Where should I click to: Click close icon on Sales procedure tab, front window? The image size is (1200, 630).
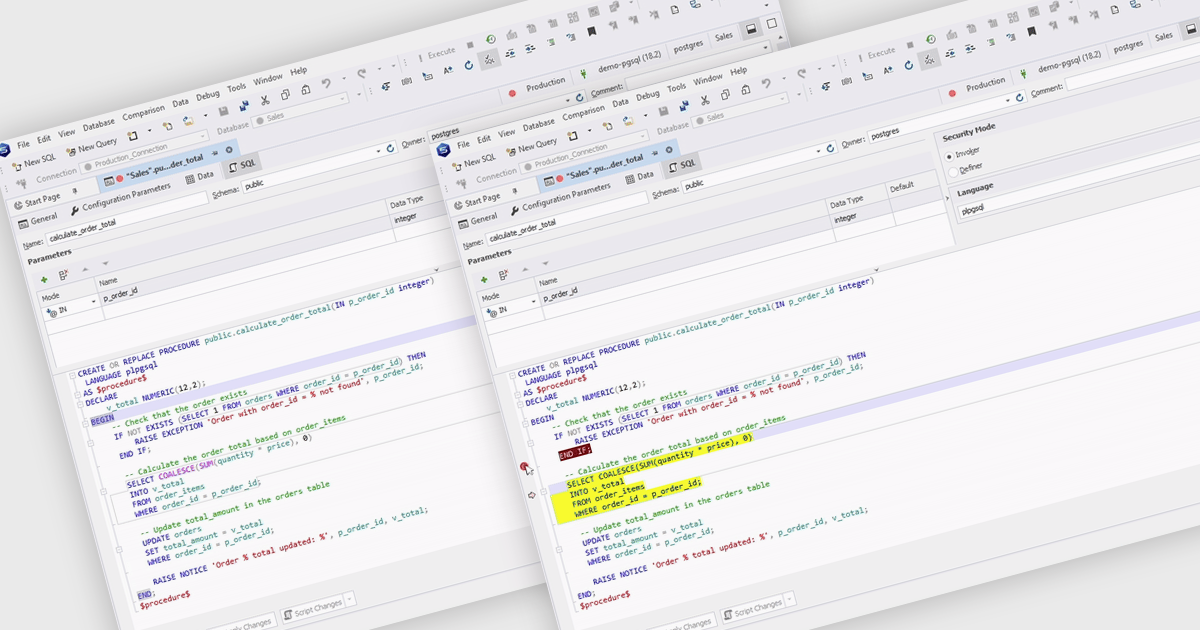coord(669,149)
